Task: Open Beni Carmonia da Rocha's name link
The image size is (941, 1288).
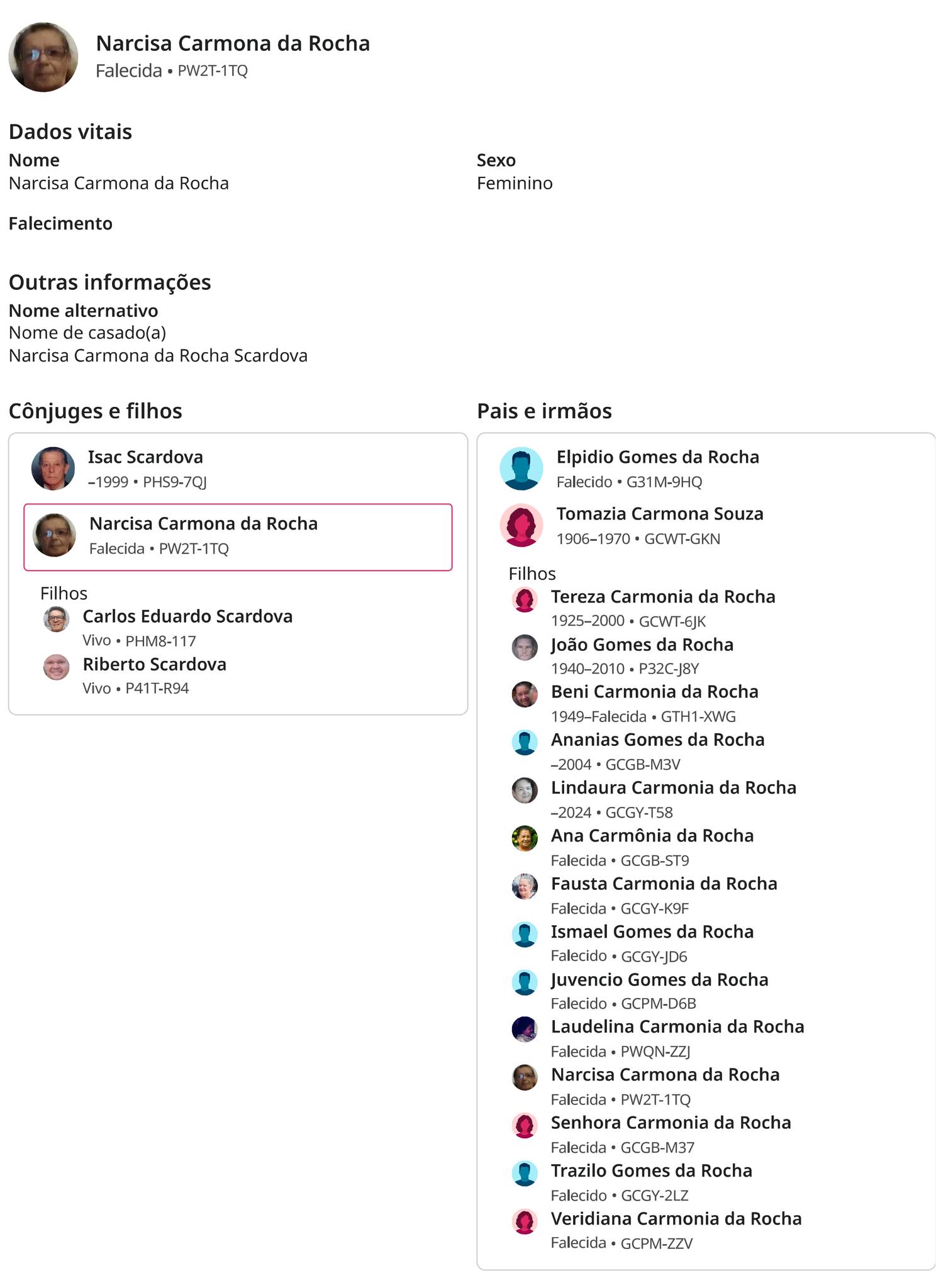Action: click(655, 692)
